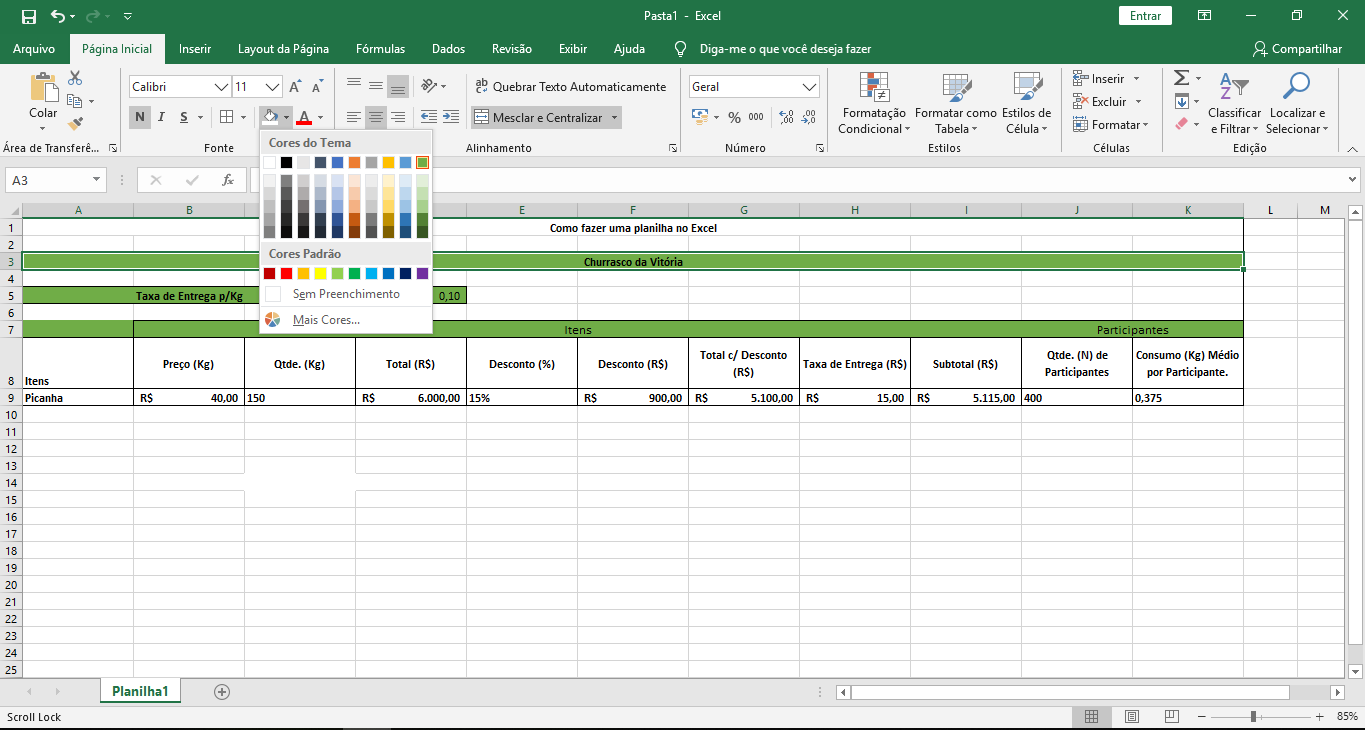
Task: Click the fill color paint bucket icon
Action: (270, 117)
